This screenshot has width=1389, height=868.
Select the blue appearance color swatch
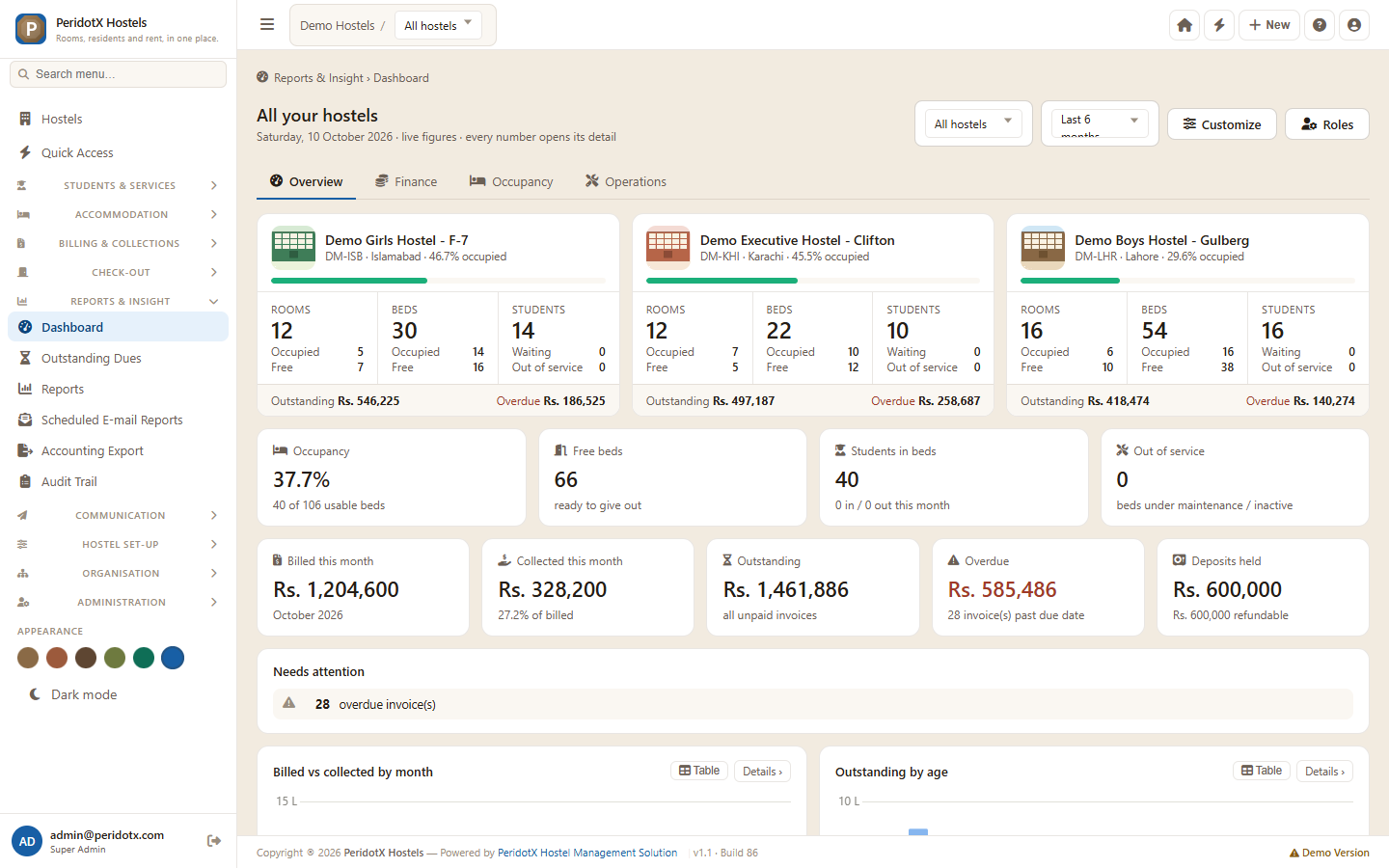(173, 658)
